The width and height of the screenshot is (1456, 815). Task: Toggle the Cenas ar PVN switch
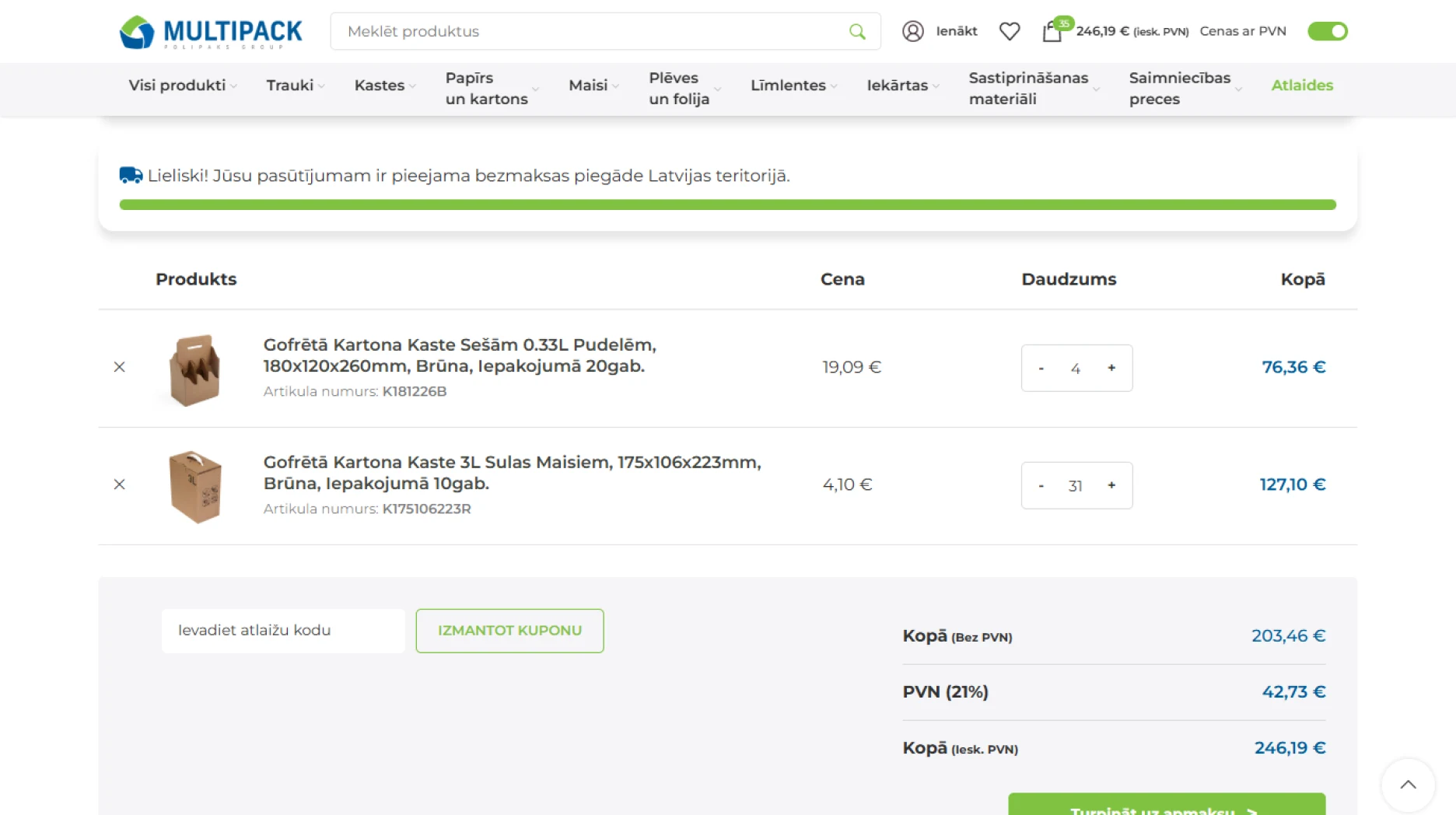point(1328,31)
